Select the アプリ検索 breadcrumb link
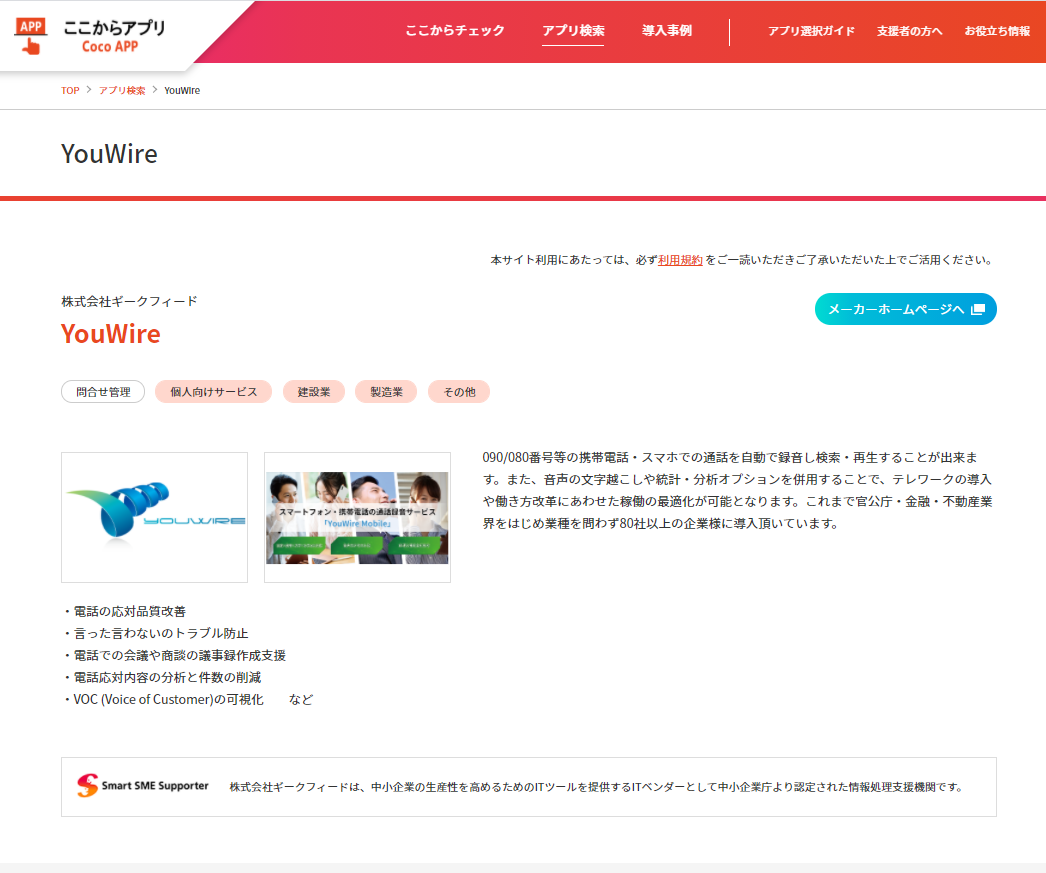1046x873 pixels. (x=120, y=90)
